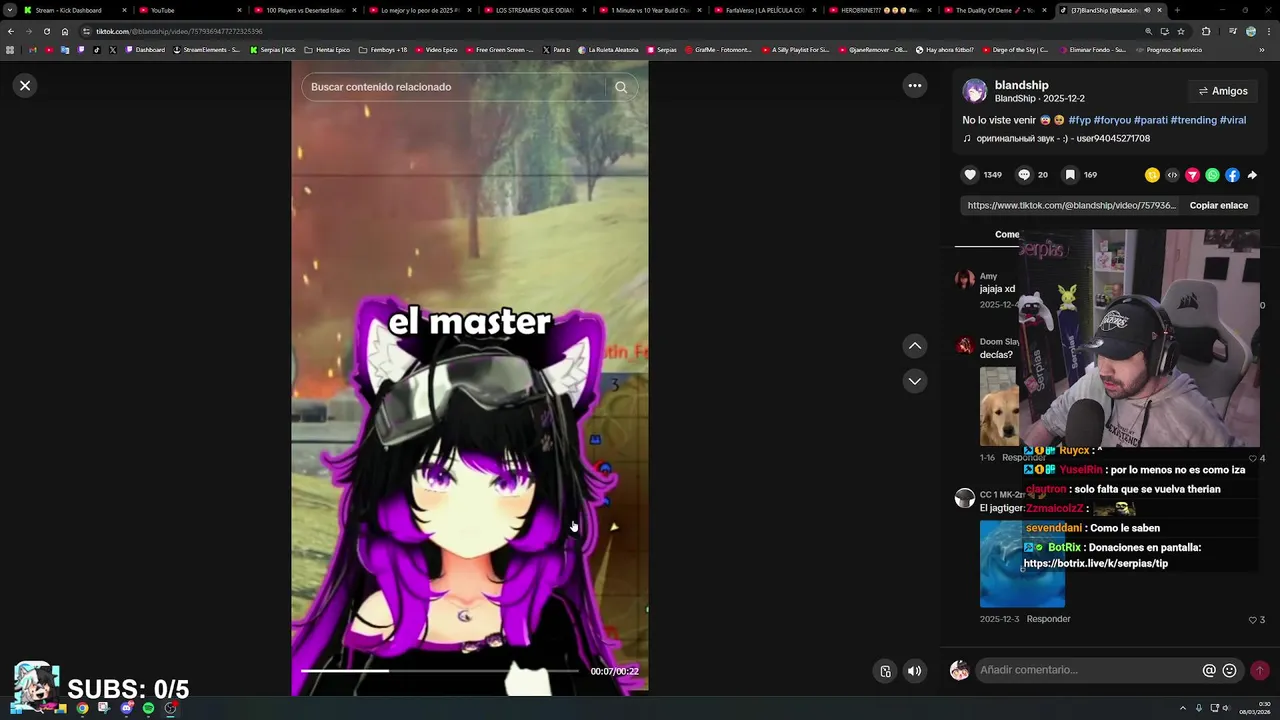
Task: Open La Ruleta Aleatoria bookmark
Action: pos(608,49)
